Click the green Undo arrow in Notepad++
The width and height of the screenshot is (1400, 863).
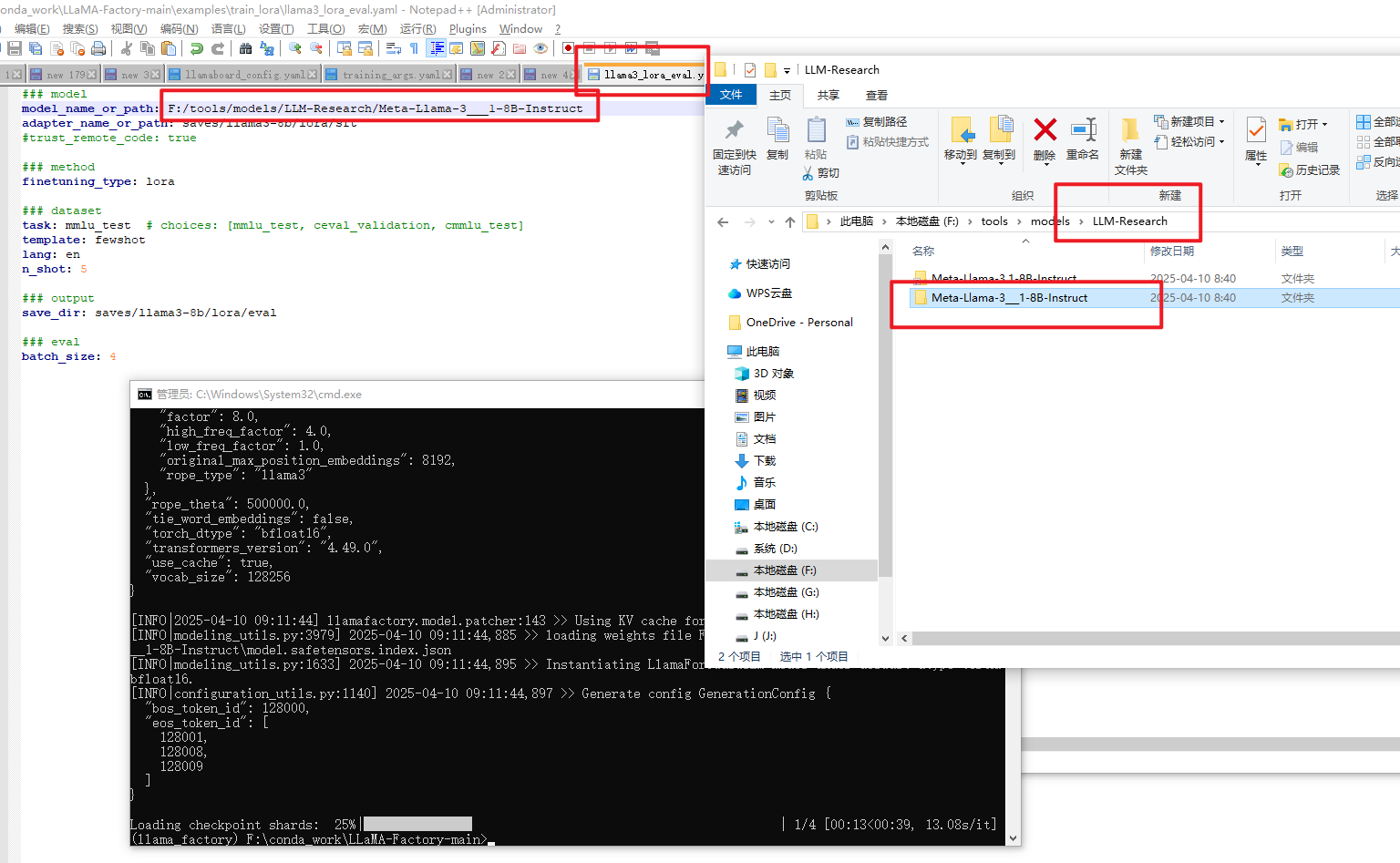(x=197, y=48)
